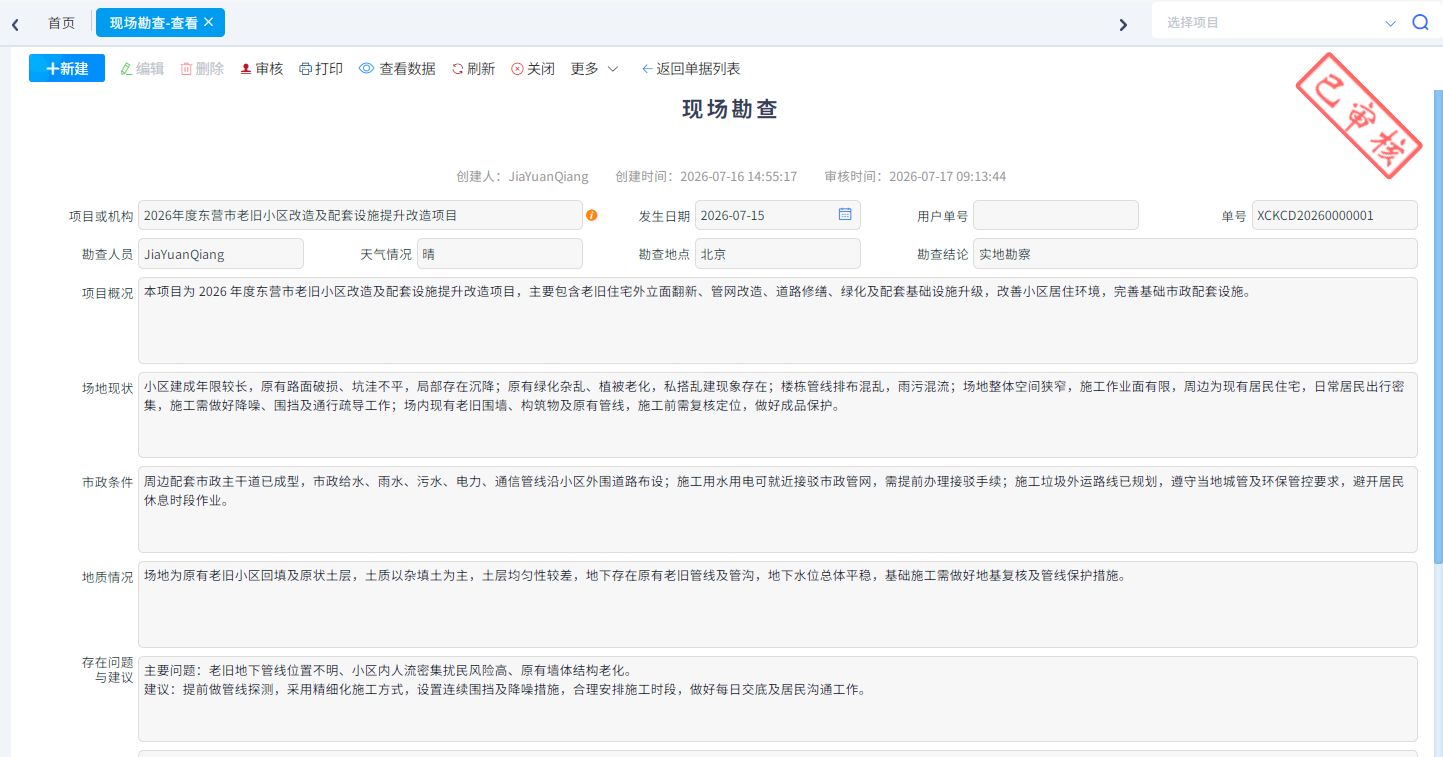Click the 创建人: JiaYuanQiang text

[522, 177]
